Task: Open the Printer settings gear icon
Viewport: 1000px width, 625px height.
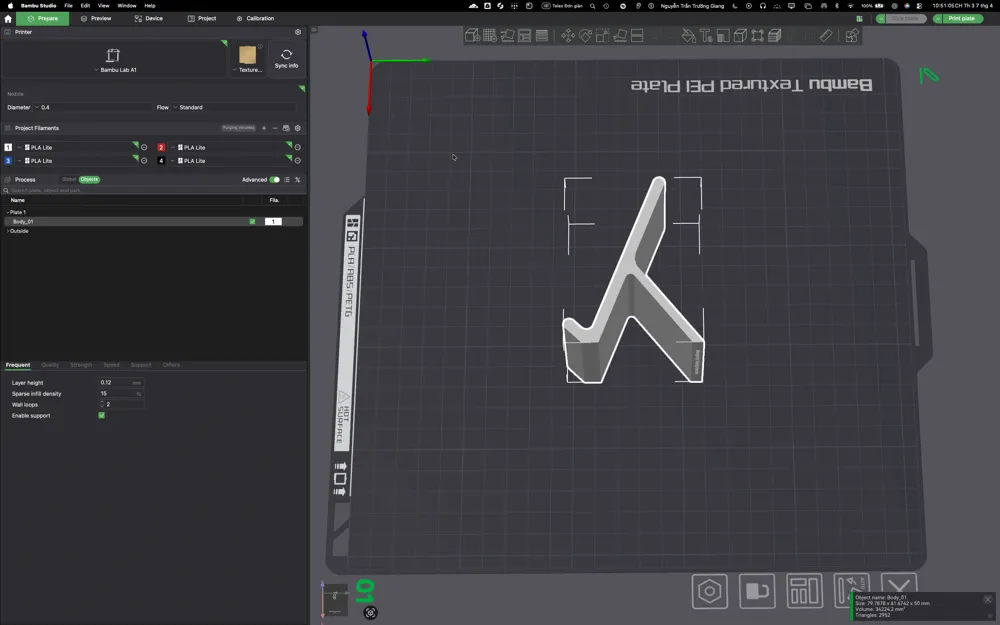Action: click(x=297, y=31)
